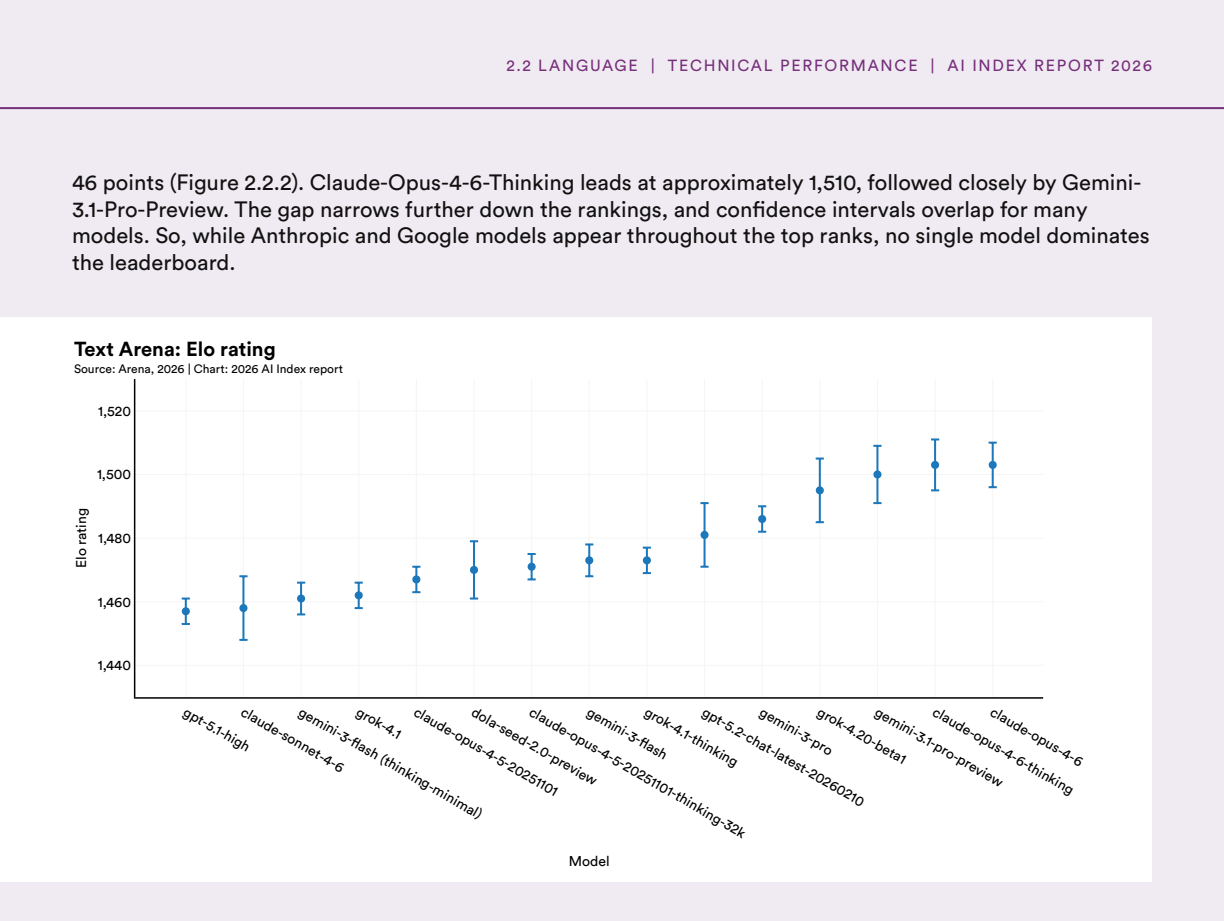Click the y-axis label 'Elo rating'

coord(82,538)
